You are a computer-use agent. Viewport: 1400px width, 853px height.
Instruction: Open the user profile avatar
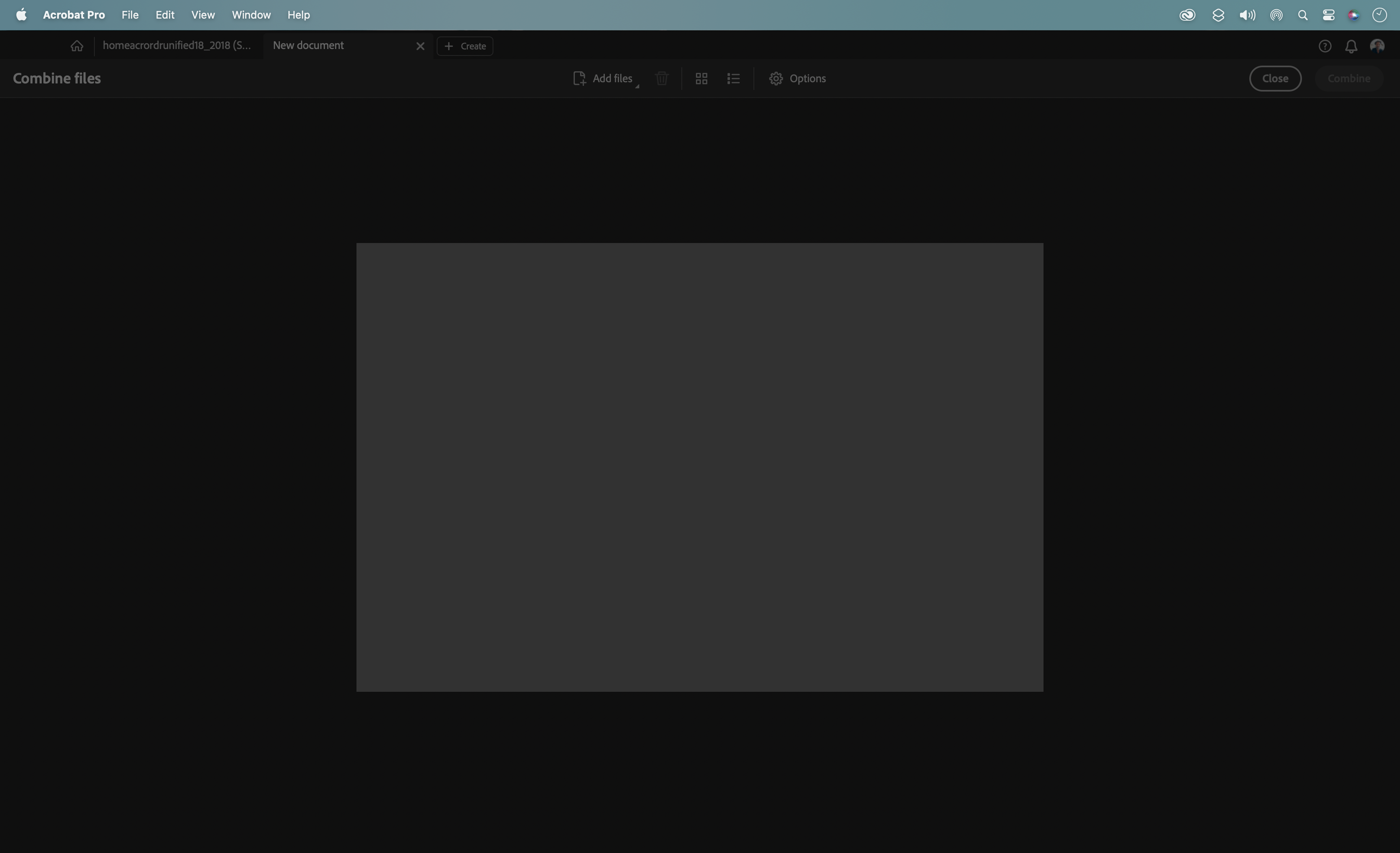[1377, 46]
